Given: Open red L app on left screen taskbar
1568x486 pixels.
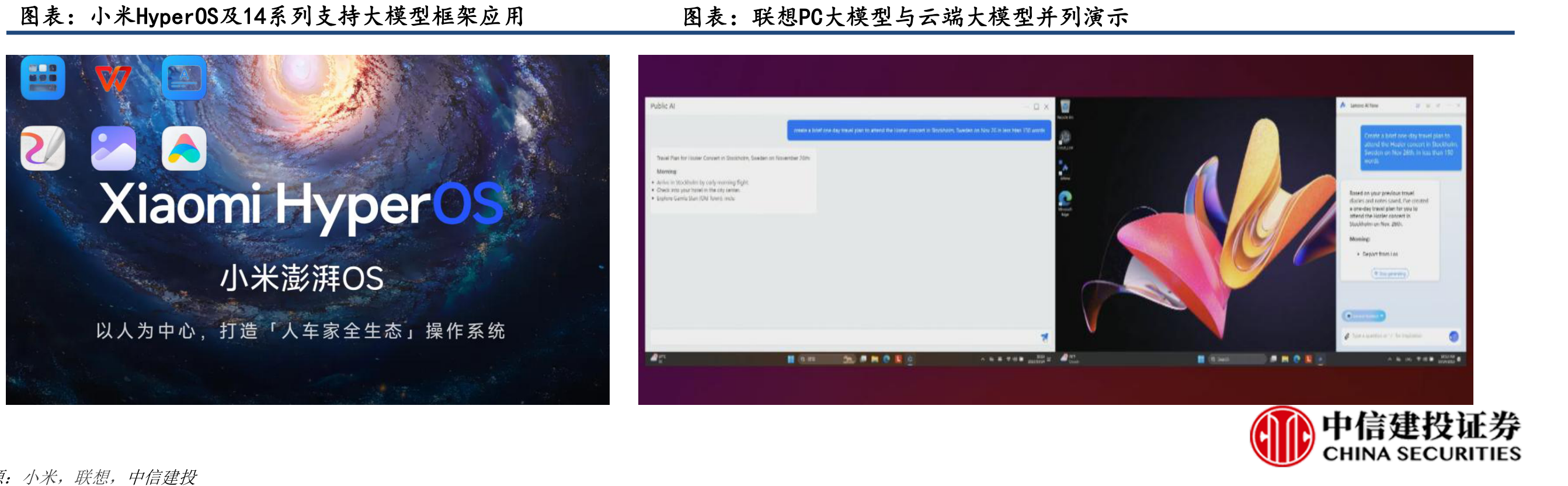Looking at the screenshot, I should [x=898, y=359].
